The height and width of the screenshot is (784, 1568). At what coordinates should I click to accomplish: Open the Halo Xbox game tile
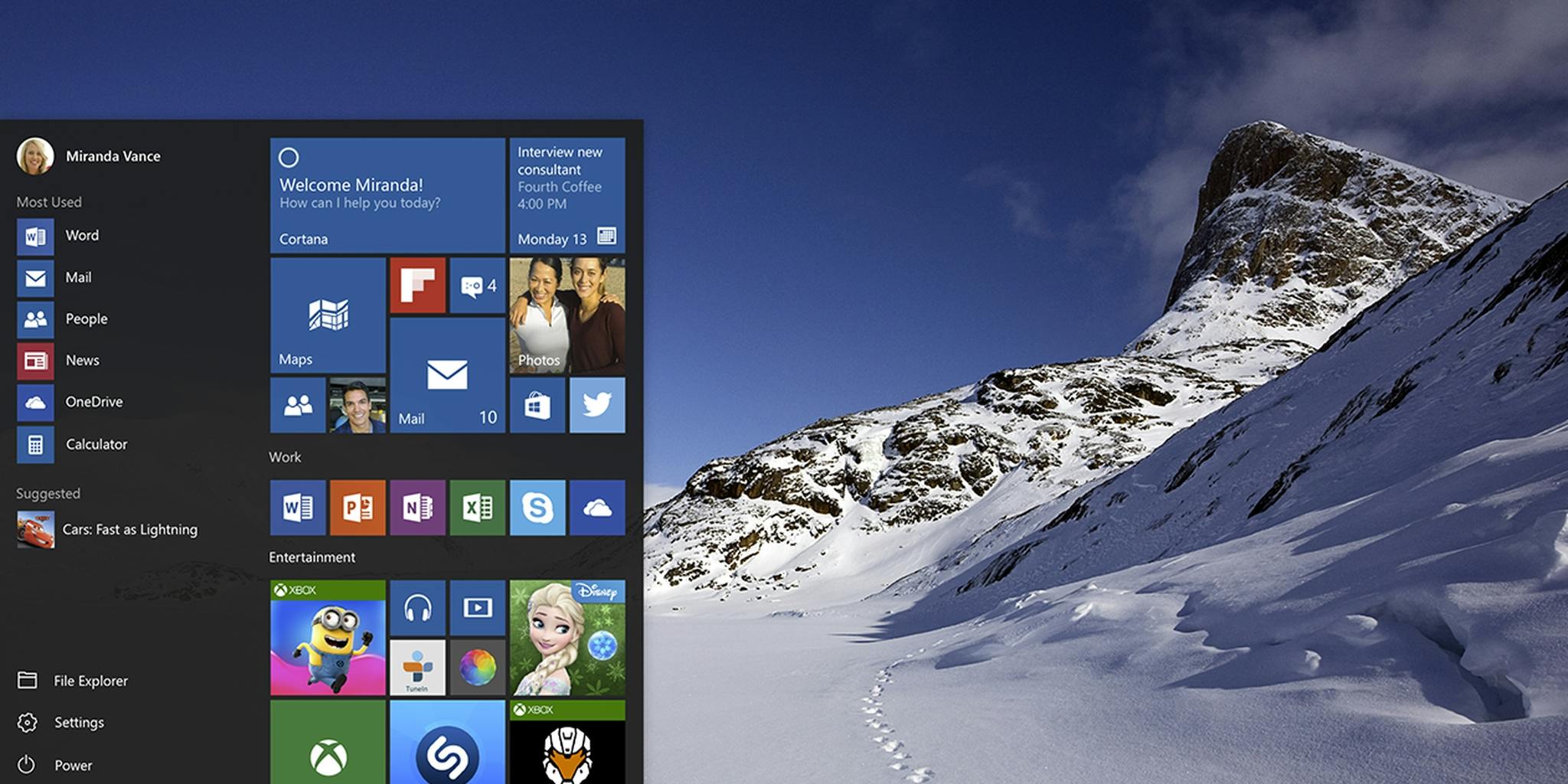click(x=567, y=742)
